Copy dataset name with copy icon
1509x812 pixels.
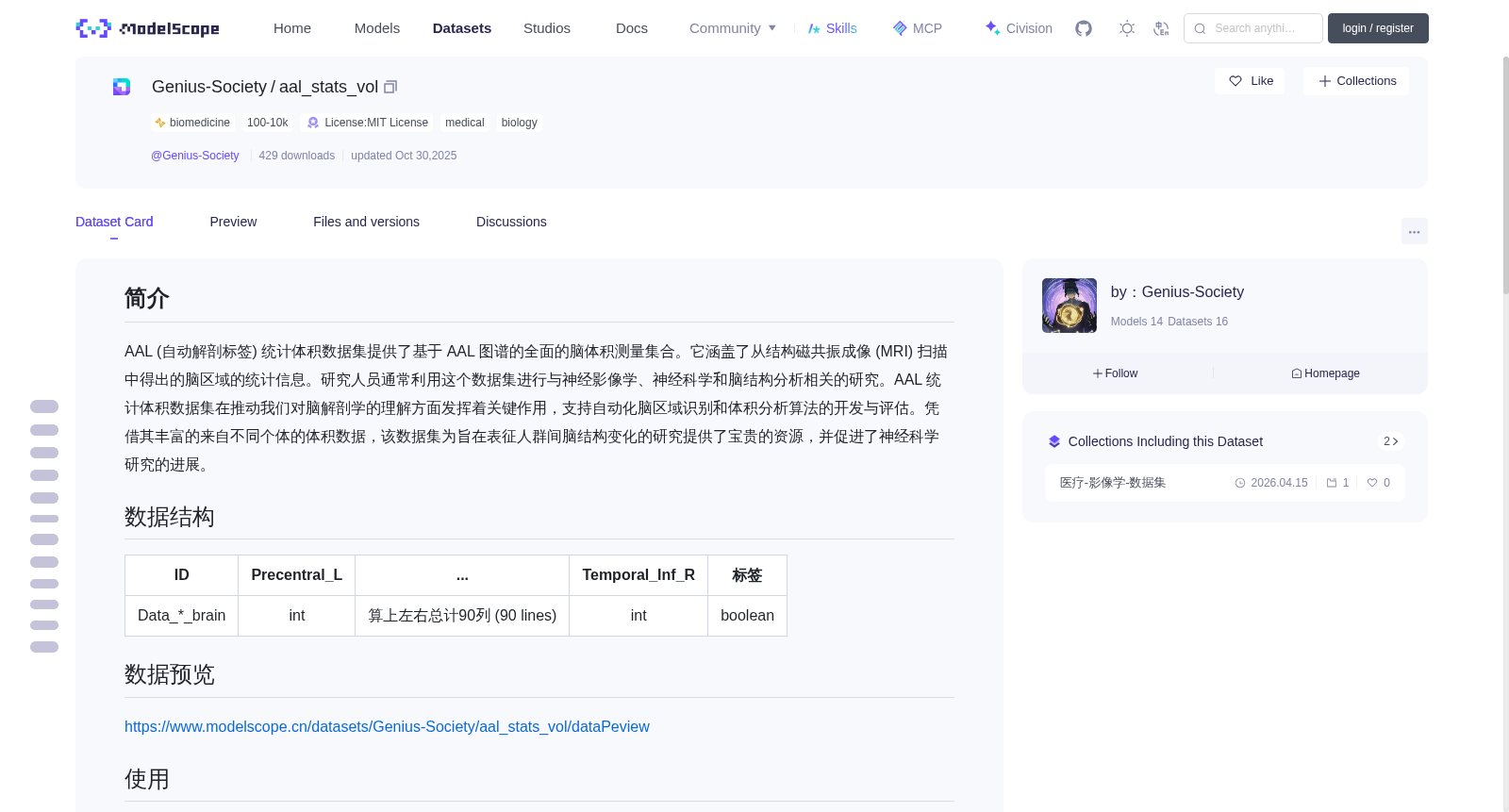pos(390,87)
